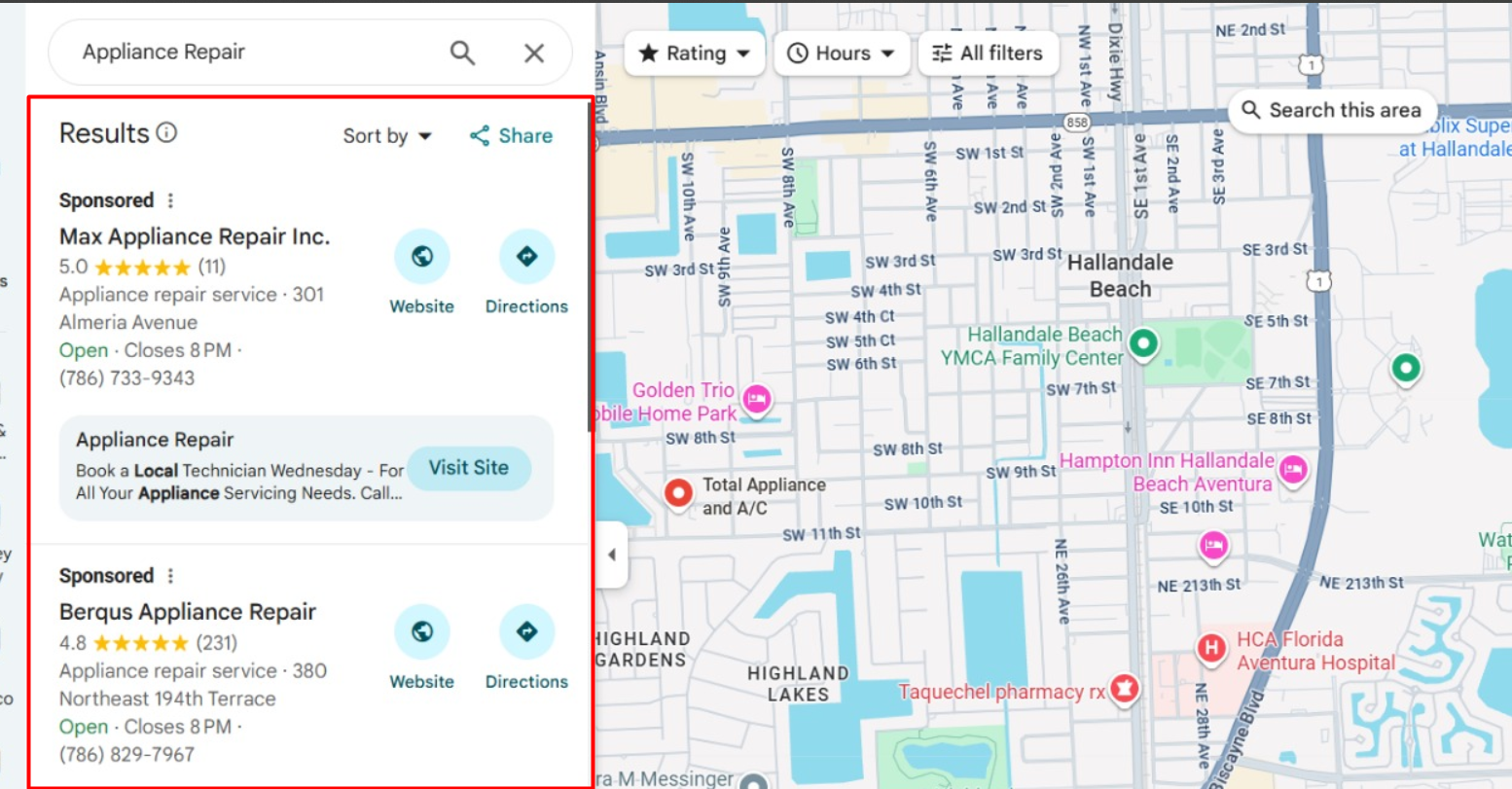Share the results list
The image size is (1512, 789).
(x=511, y=136)
